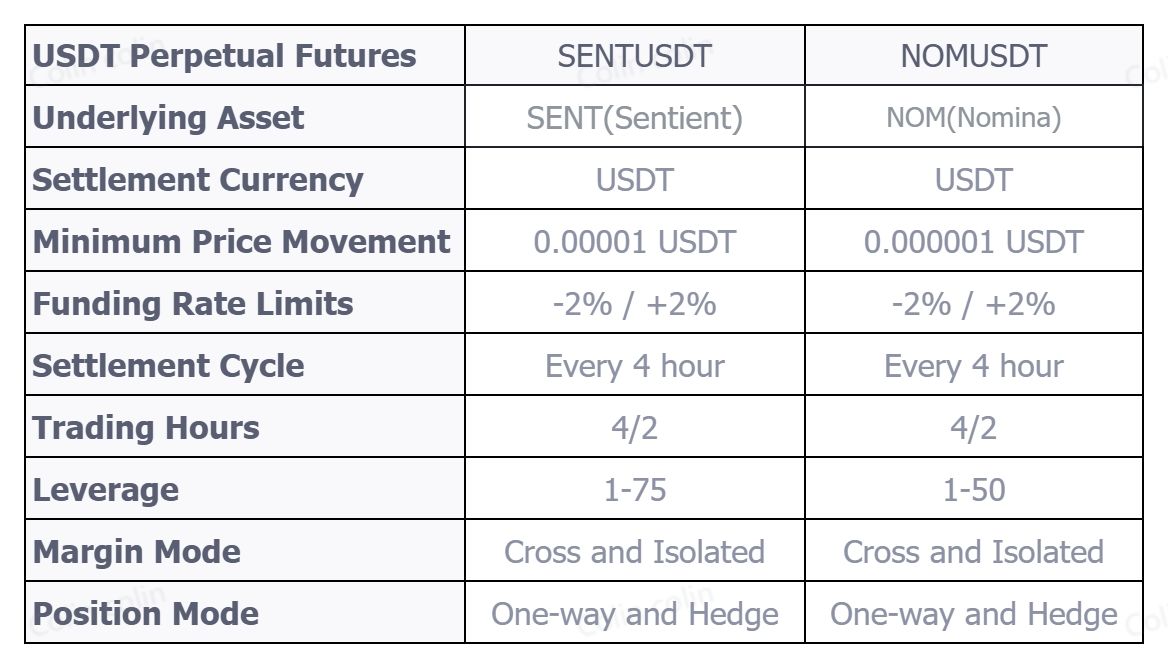The image size is (1168, 668).
Task: Select the Trading Hours row label
Action: (146, 428)
